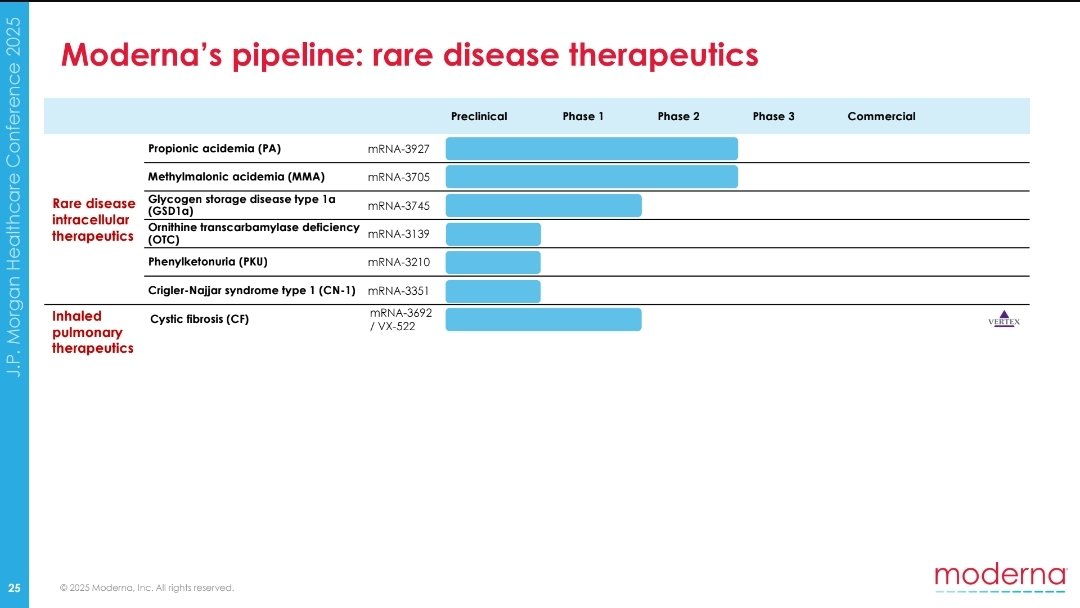Click the Commercial column header
Image resolution: width=1080 pixels, height=608 pixels.
pyautogui.click(x=881, y=116)
